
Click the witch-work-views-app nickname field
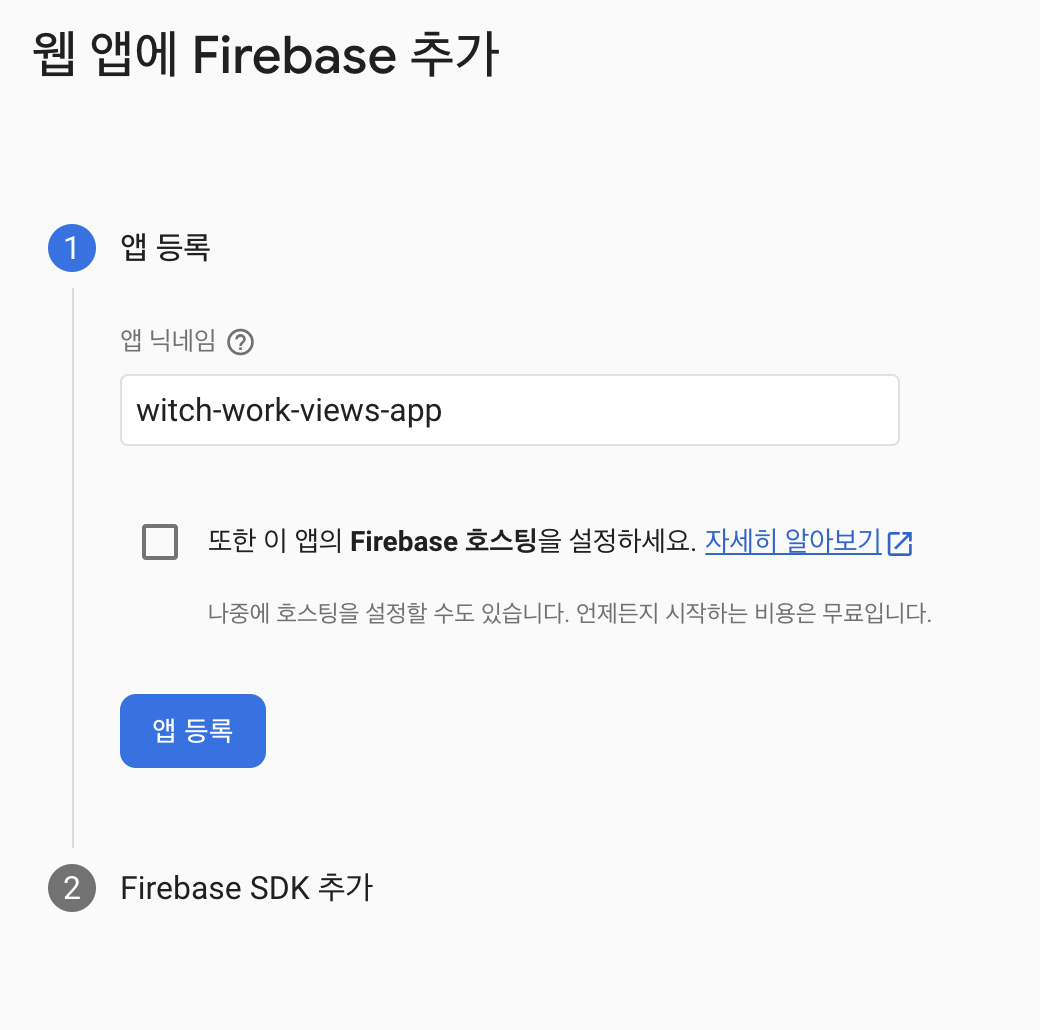[510, 409]
